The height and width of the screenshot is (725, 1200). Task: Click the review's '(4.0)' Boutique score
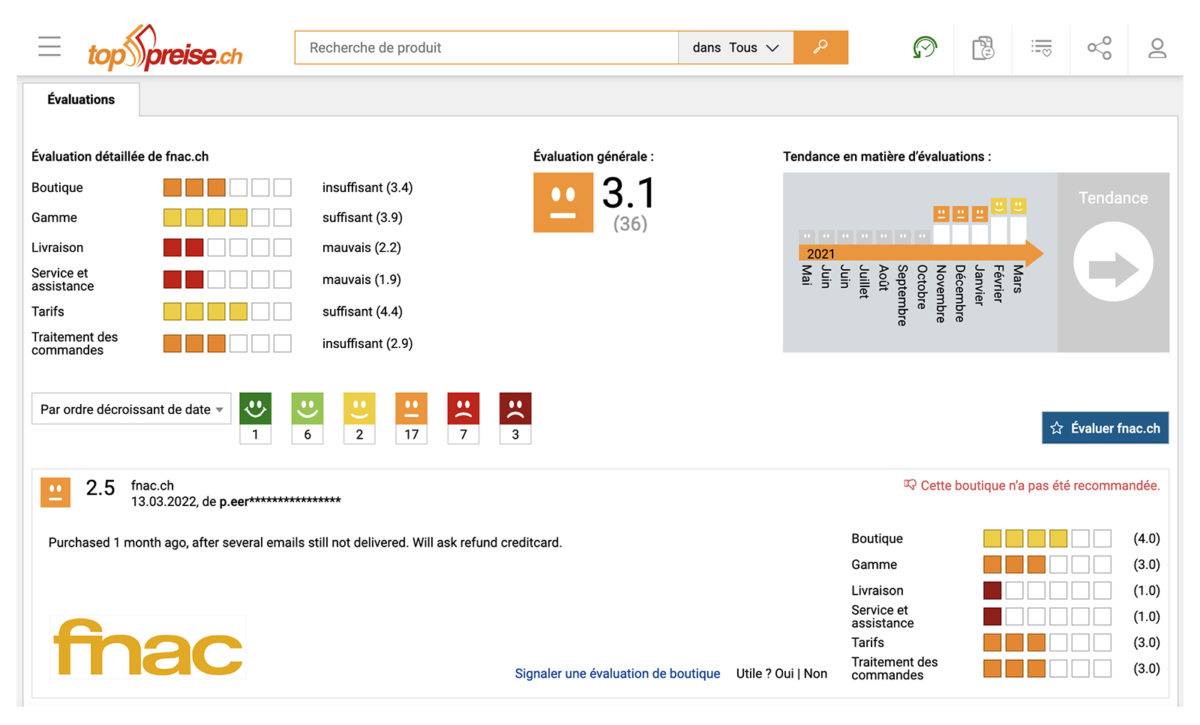coord(1146,538)
